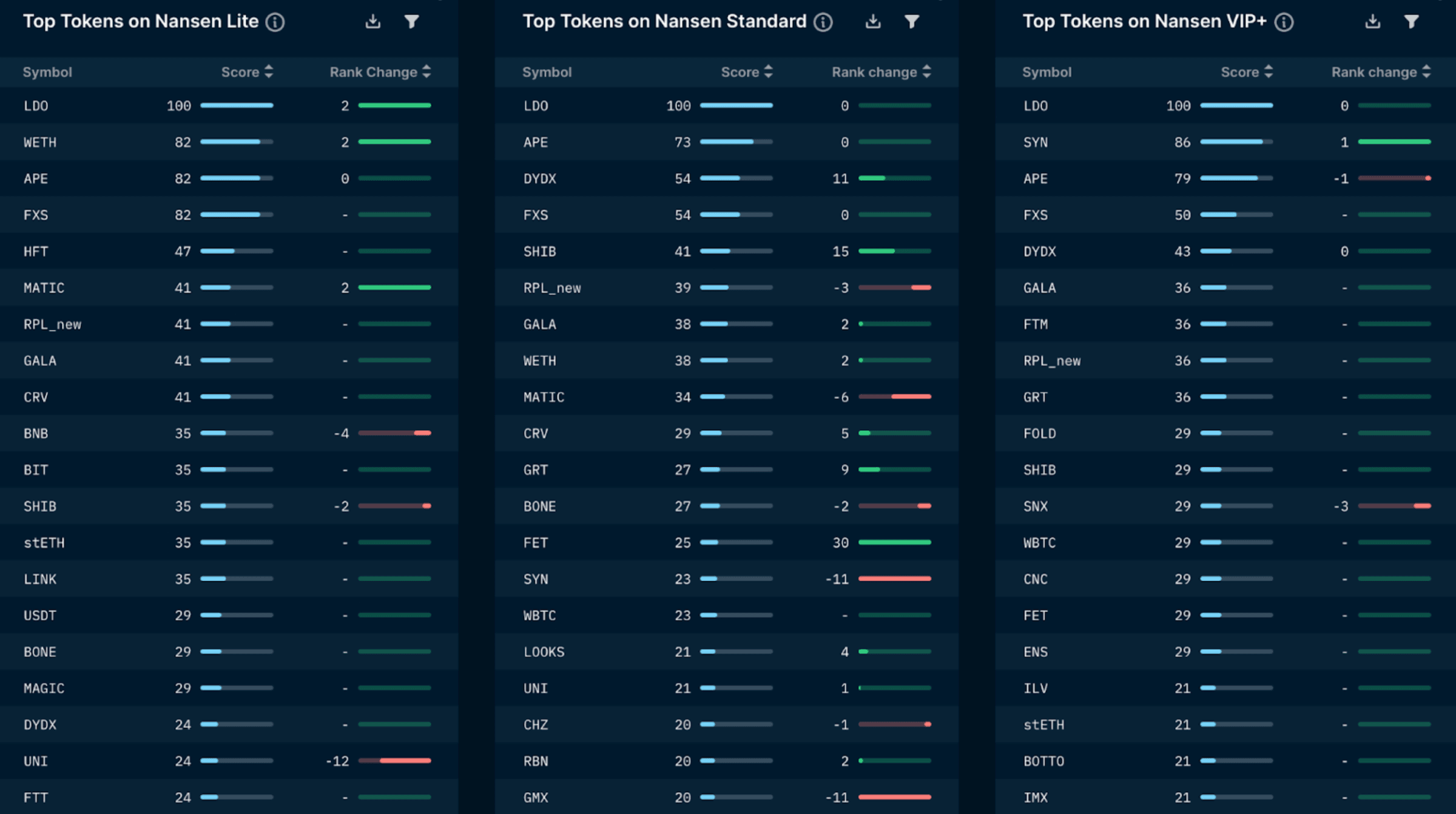Open BIT token in Nansen Lite

click(36, 470)
